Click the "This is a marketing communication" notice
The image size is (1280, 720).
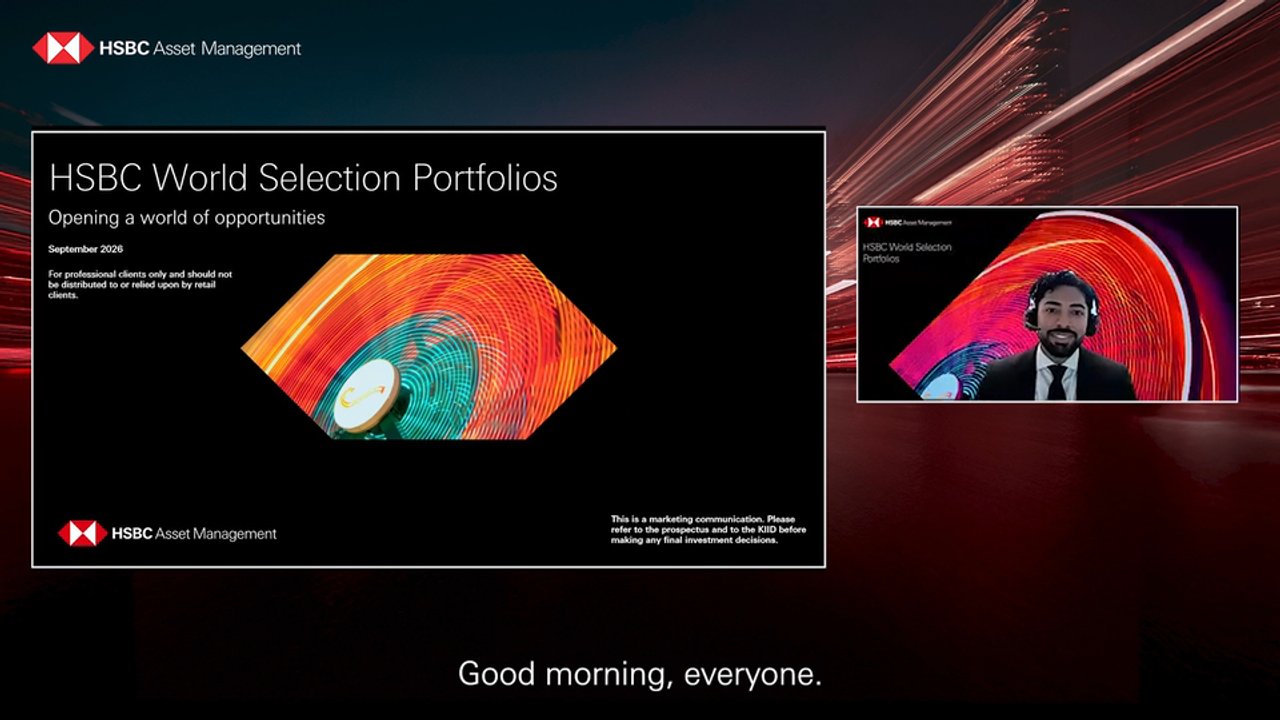(x=708, y=529)
